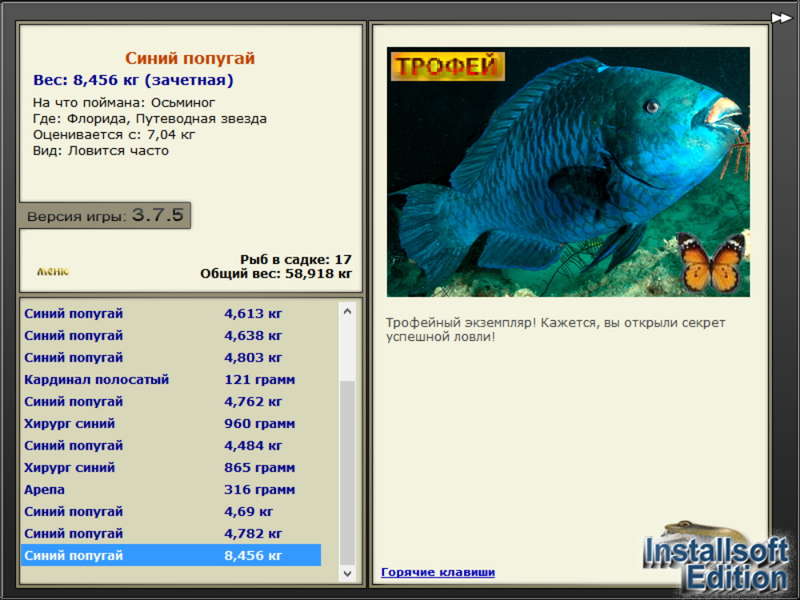Screen dimensions: 800x600
Task: Click the На что поймана: Осьминог line
Action: pyautogui.click(x=124, y=103)
